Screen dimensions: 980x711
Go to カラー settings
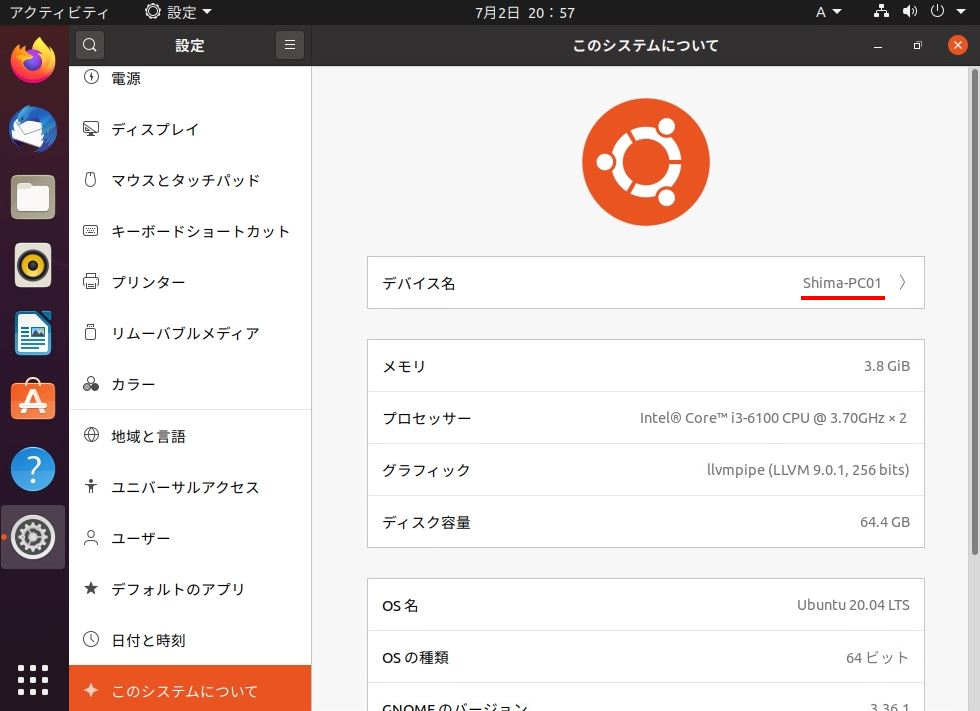click(x=190, y=384)
